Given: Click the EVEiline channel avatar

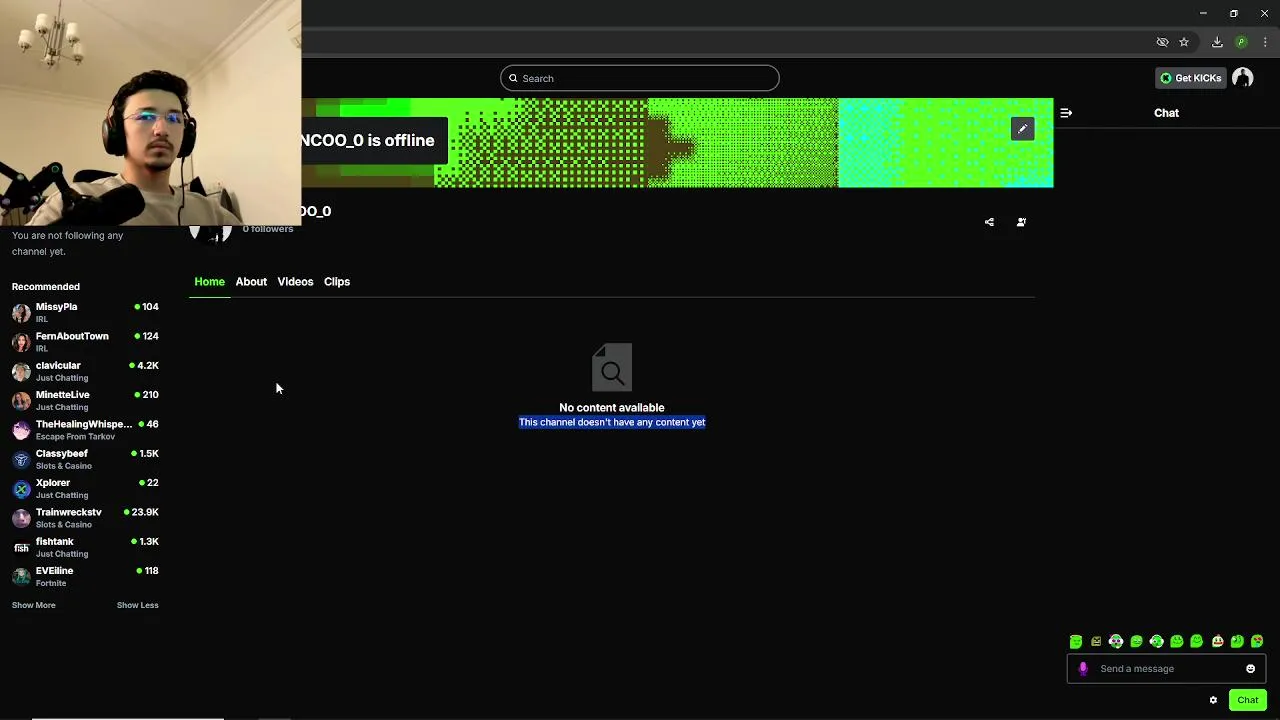Looking at the screenshot, I should pyautogui.click(x=21, y=577).
